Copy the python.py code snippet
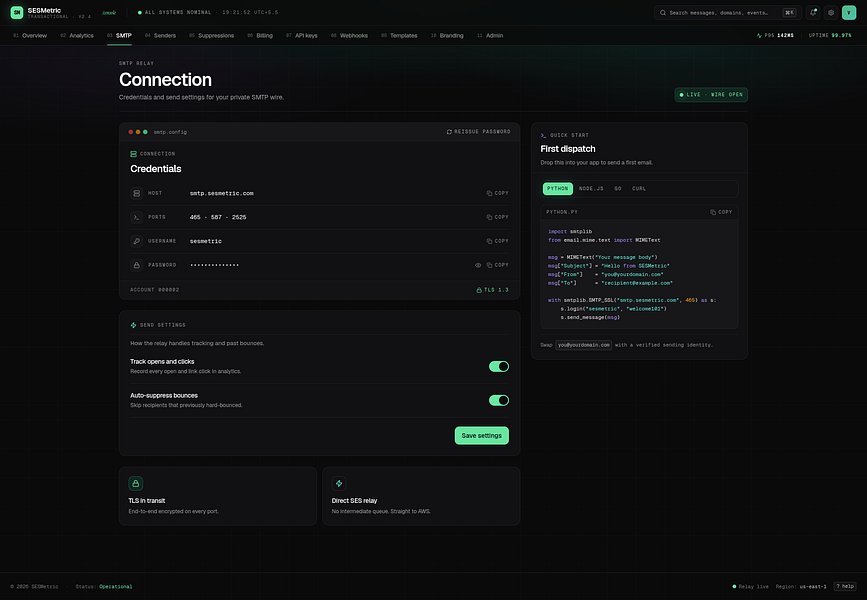Image resolution: width=867 pixels, height=600 pixels. [721, 212]
